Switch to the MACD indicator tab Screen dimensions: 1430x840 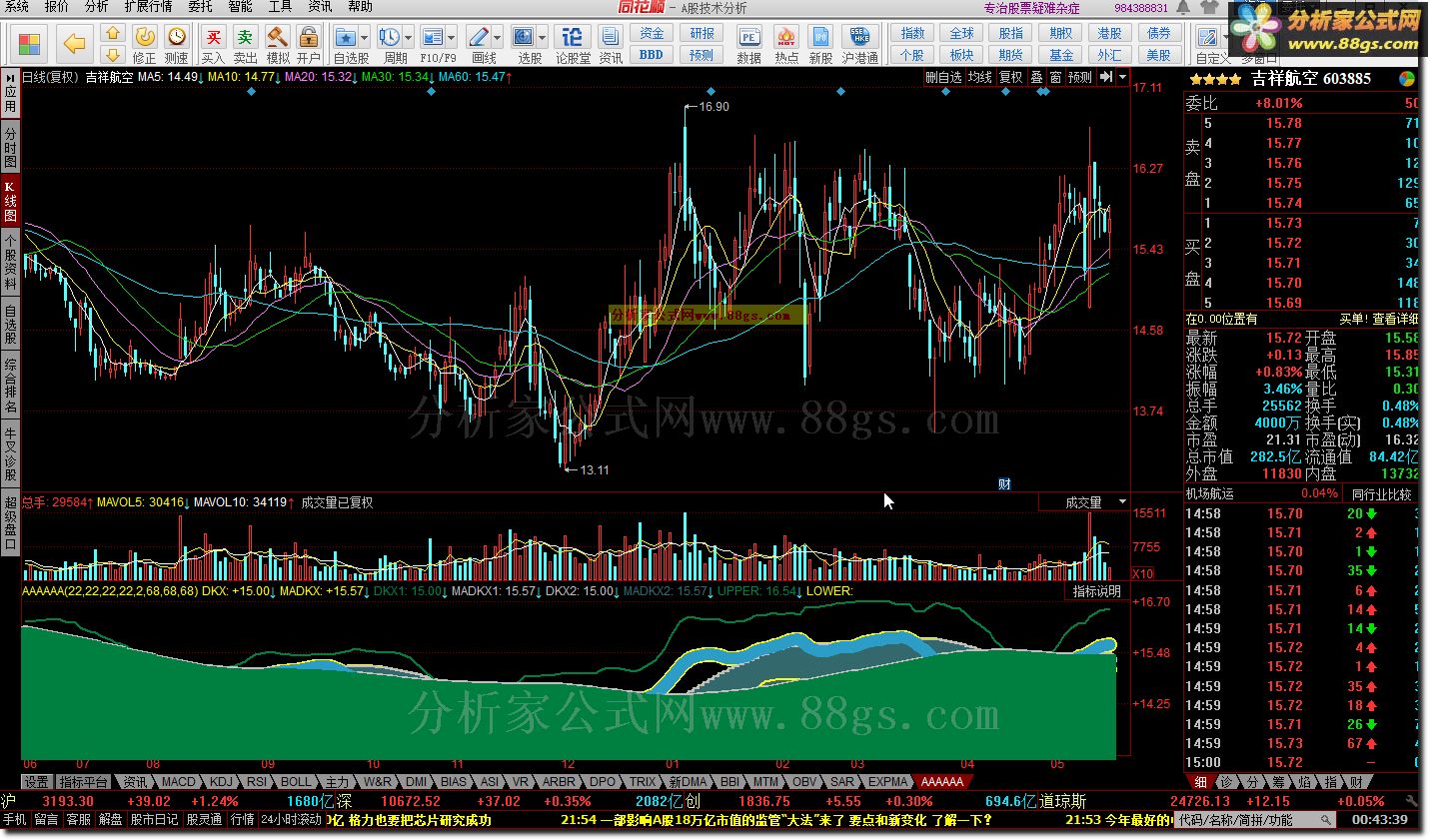pyautogui.click(x=179, y=782)
